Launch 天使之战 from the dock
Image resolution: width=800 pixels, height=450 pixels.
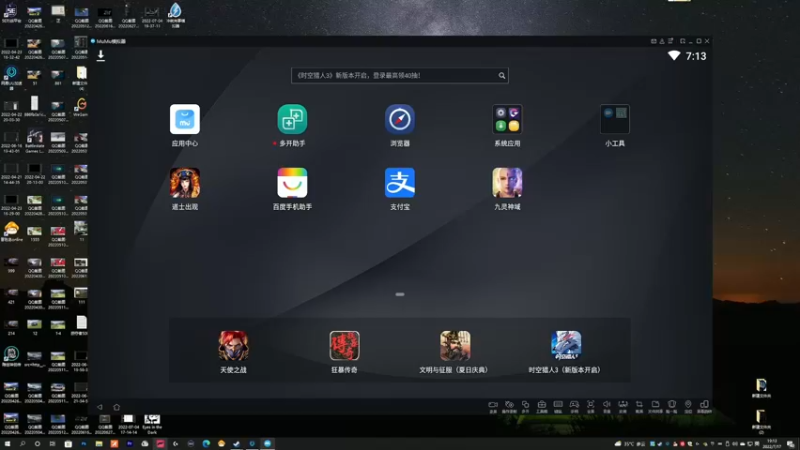point(233,345)
